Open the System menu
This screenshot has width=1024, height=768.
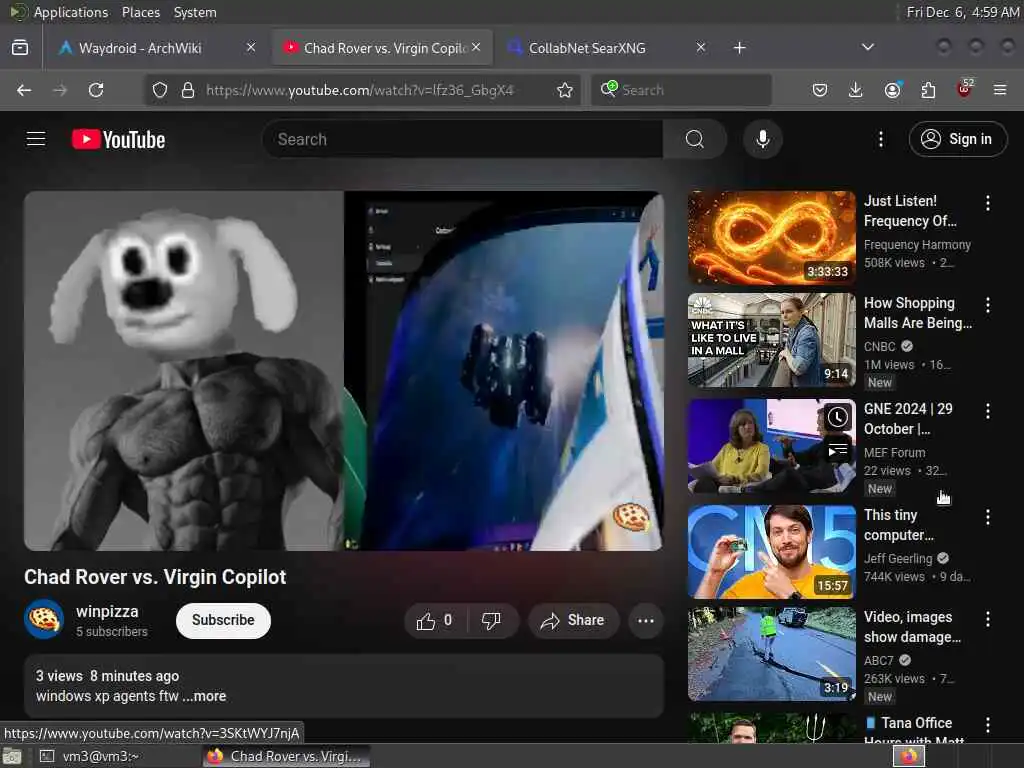(195, 12)
